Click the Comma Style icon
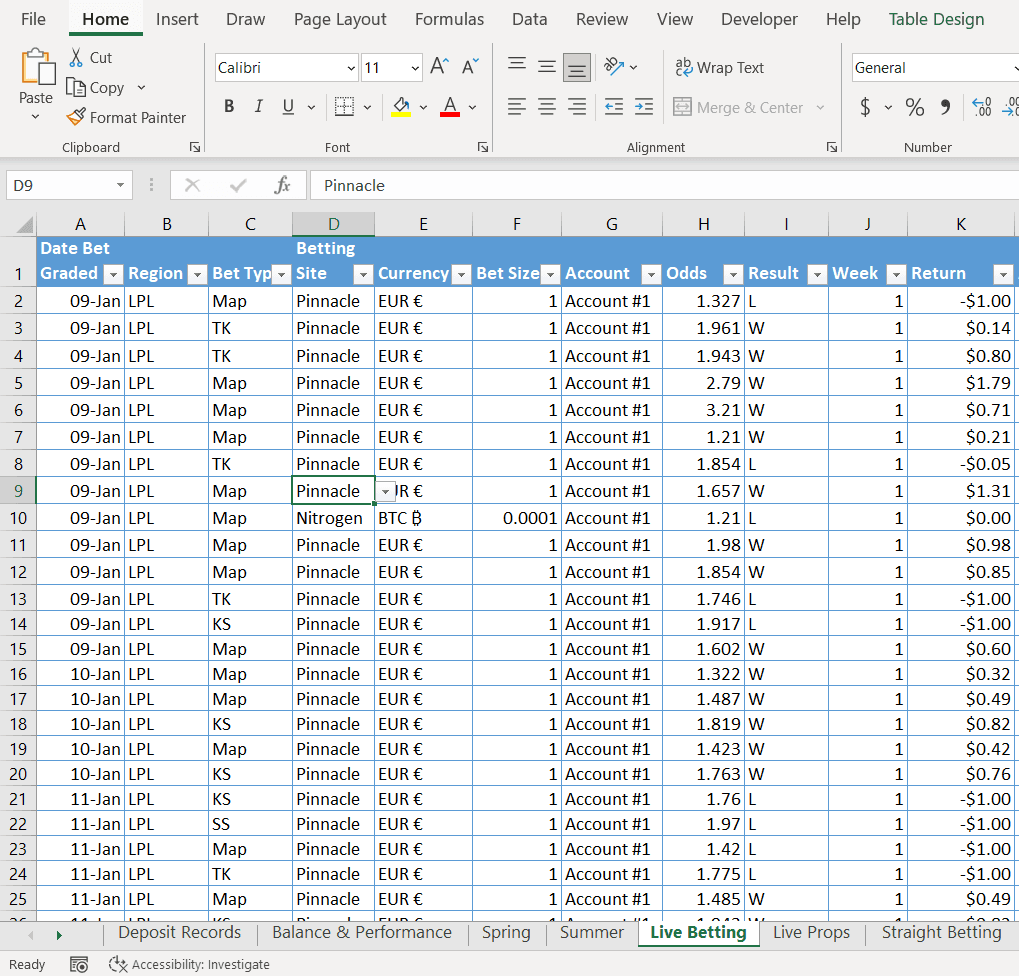This screenshot has height=976, width=1019. pyautogui.click(x=946, y=106)
